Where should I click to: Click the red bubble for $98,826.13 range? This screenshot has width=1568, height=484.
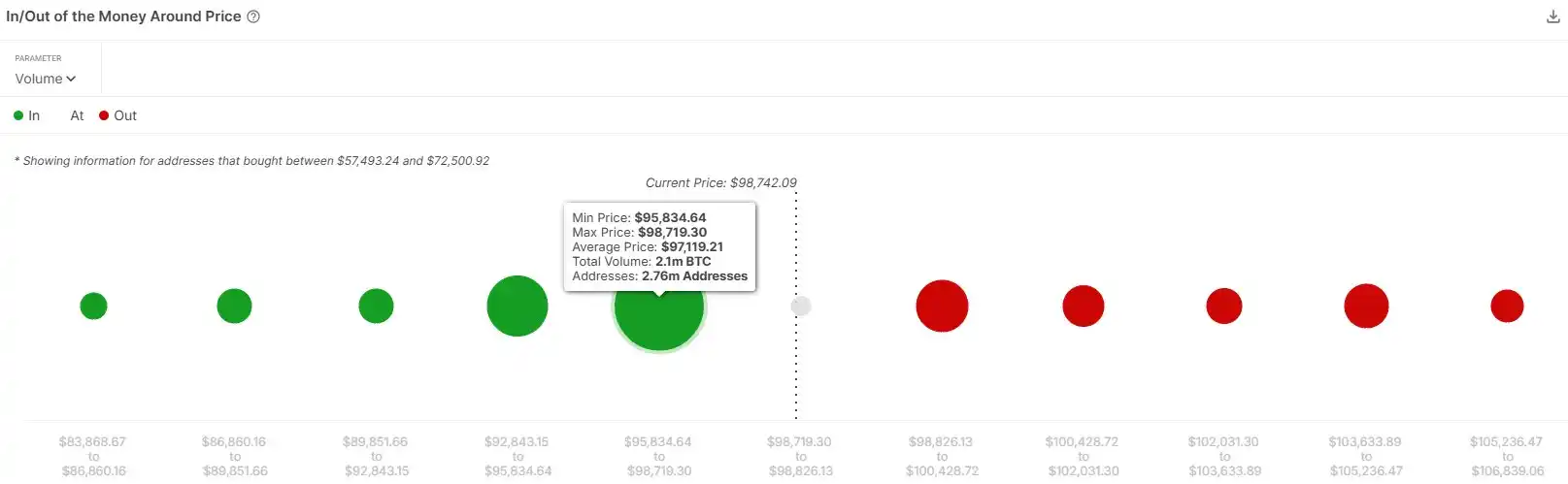pos(942,307)
